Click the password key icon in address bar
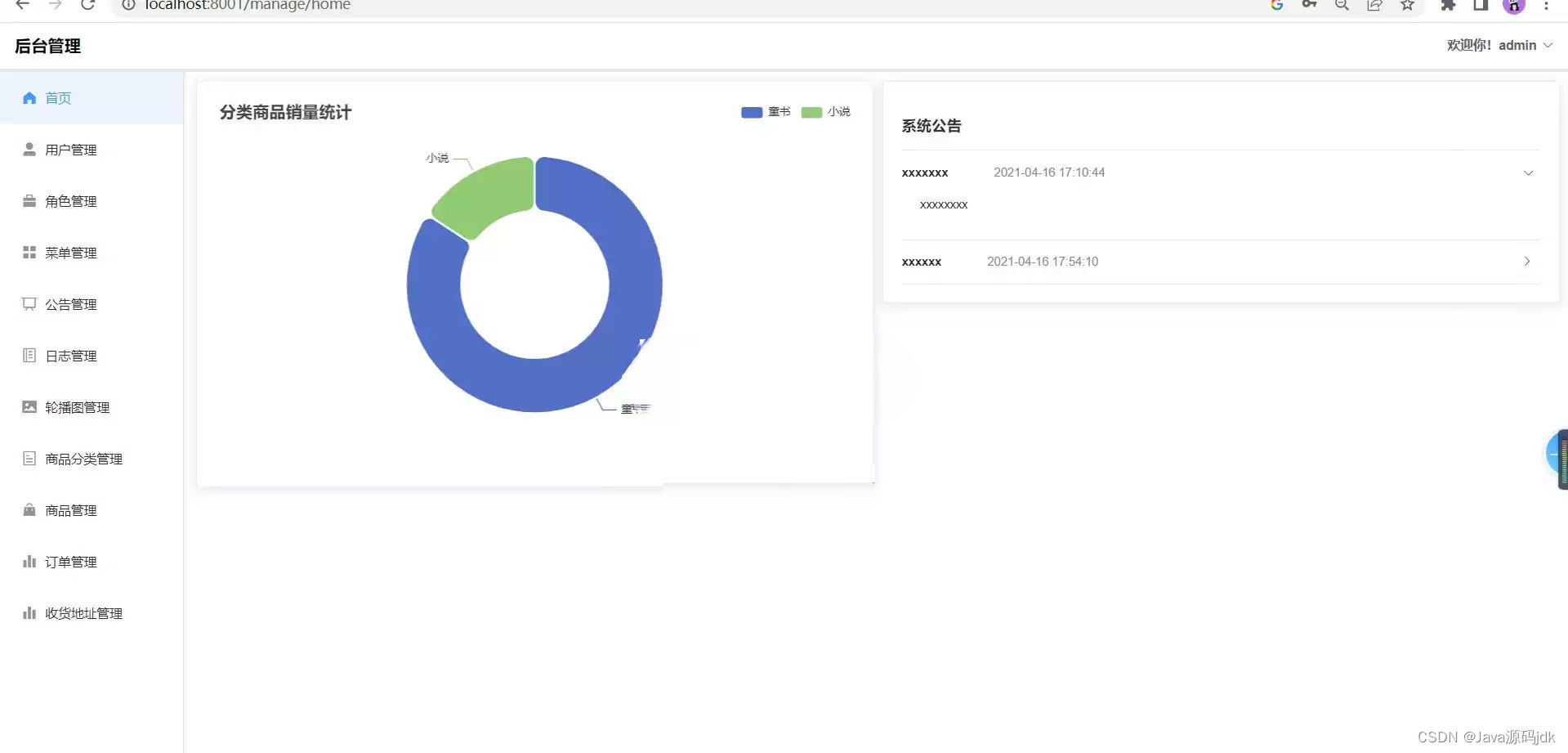Image resolution: width=1568 pixels, height=753 pixels. click(x=1309, y=5)
